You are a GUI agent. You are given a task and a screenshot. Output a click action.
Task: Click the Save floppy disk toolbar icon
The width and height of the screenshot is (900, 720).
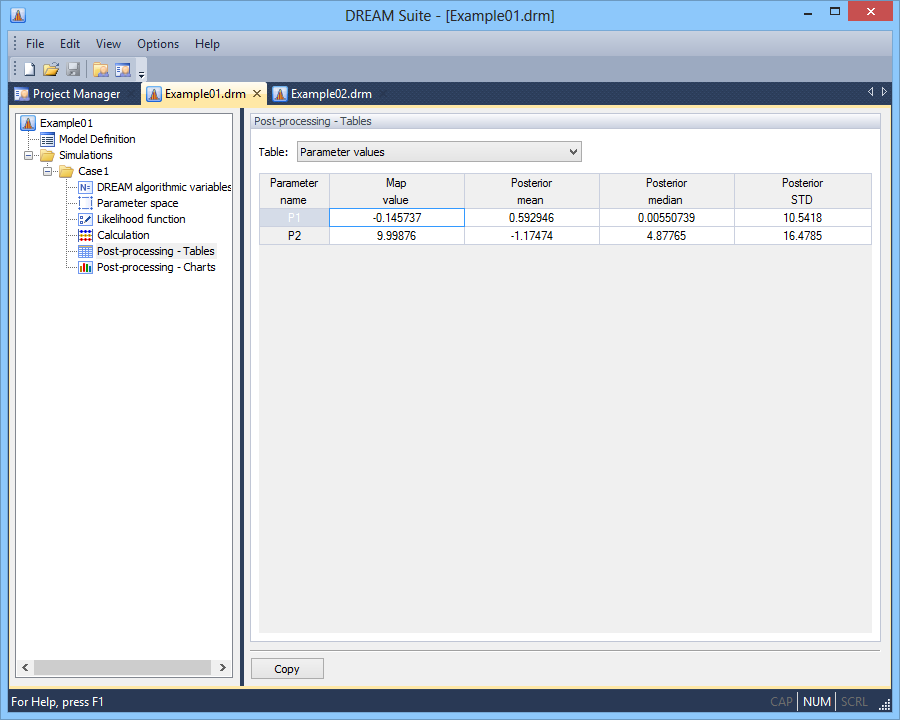(x=73, y=69)
